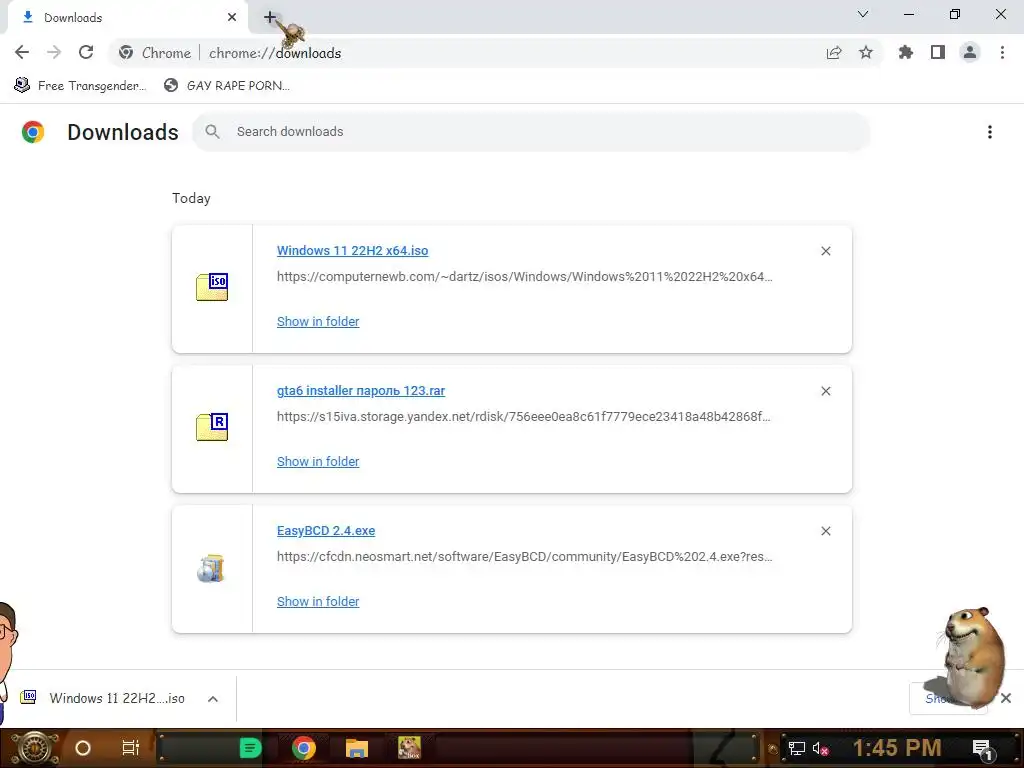1024x768 pixels.
Task: Minimize the Chrome window
Action: pyautogui.click(x=909, y=14)
